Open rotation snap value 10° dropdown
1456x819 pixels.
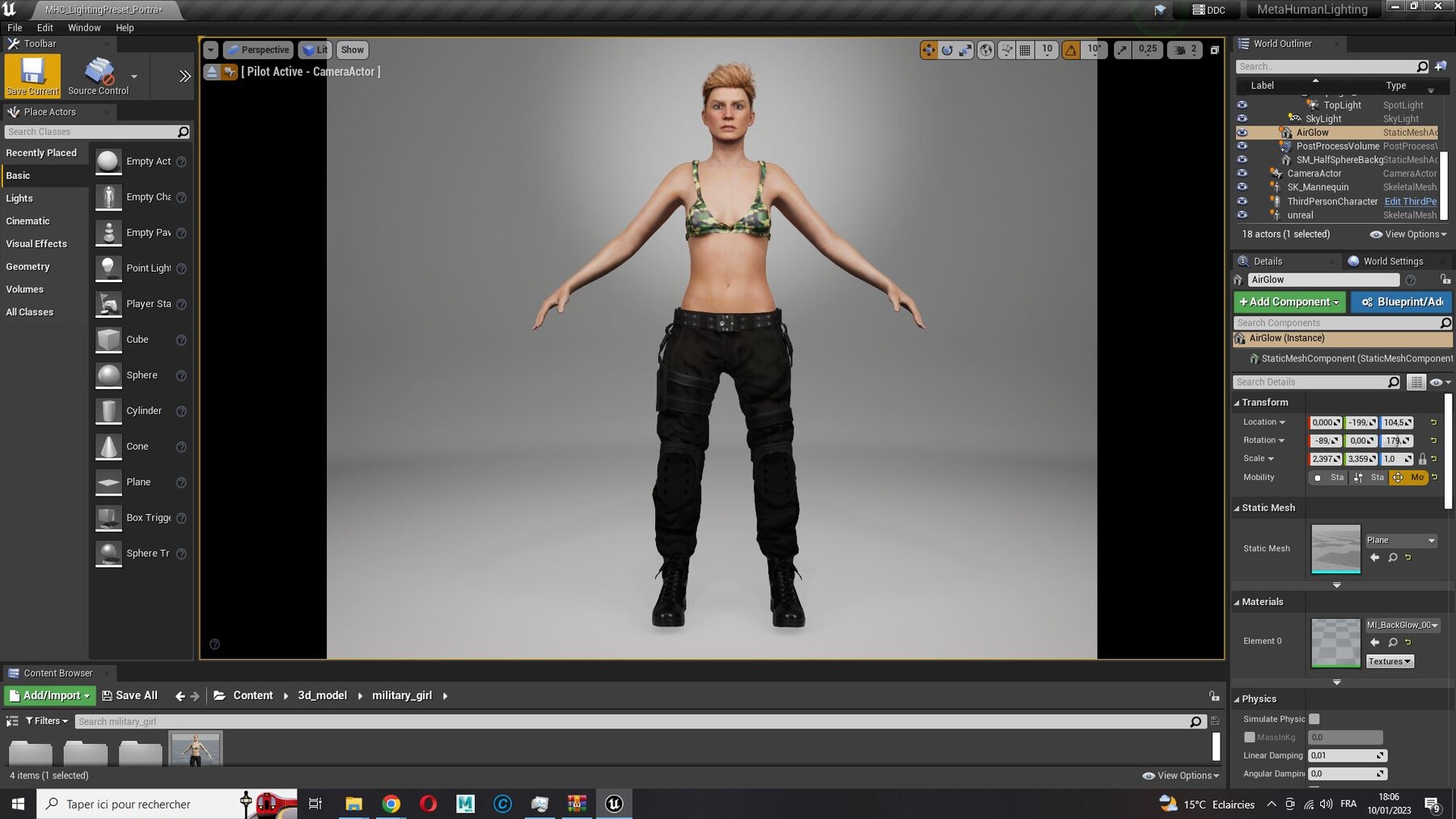coord(1094,50)
